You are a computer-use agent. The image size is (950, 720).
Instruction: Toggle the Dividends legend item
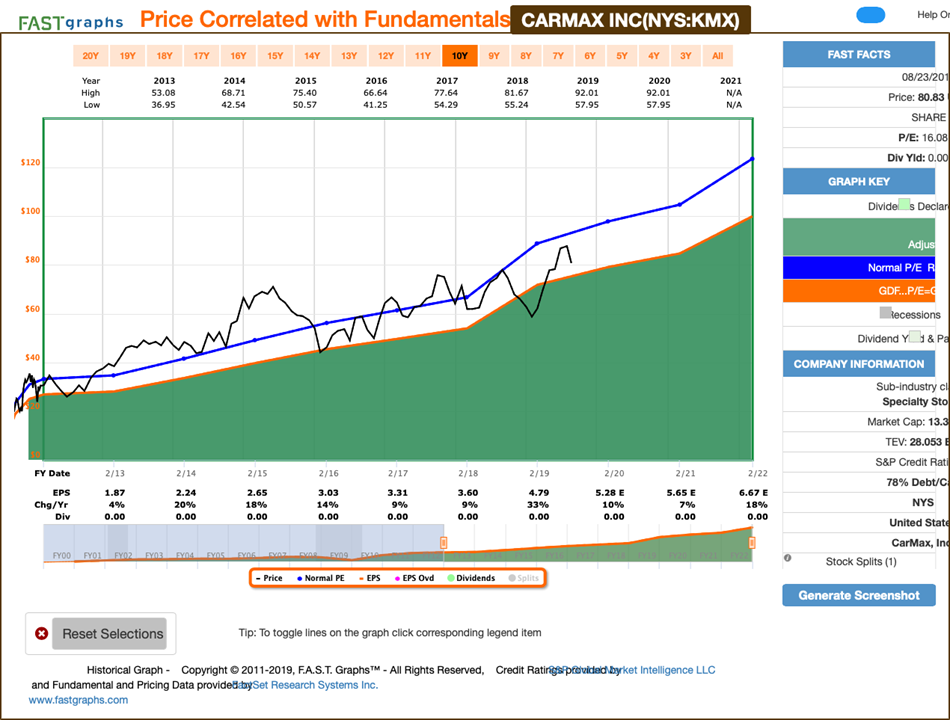point(471,578)
